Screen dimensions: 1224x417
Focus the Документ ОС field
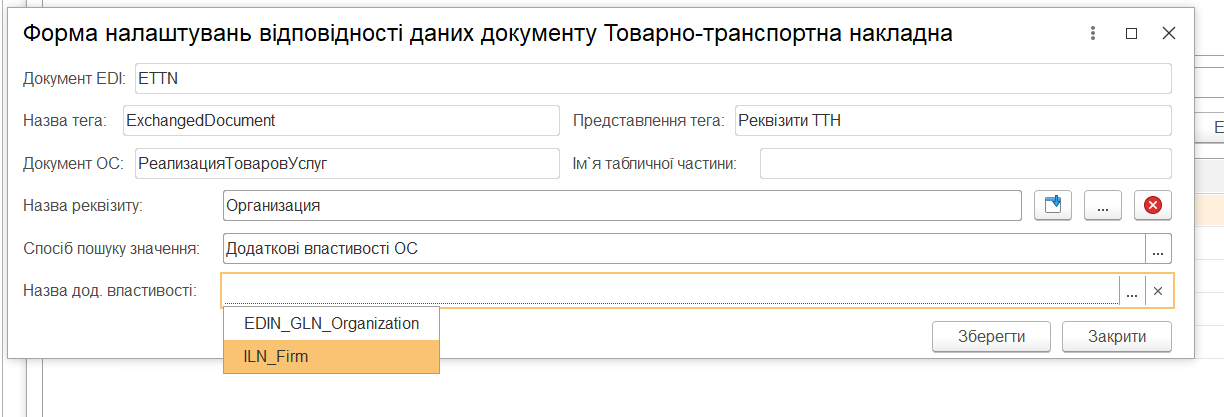tap(347, 163)
